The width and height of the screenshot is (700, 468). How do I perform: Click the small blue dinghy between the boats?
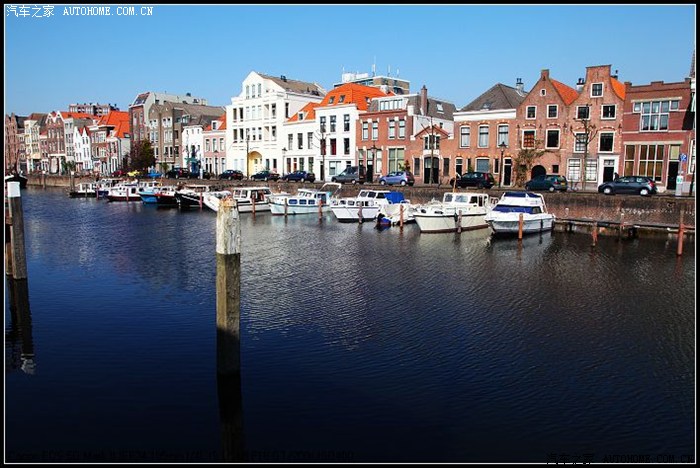coord(383,221)
